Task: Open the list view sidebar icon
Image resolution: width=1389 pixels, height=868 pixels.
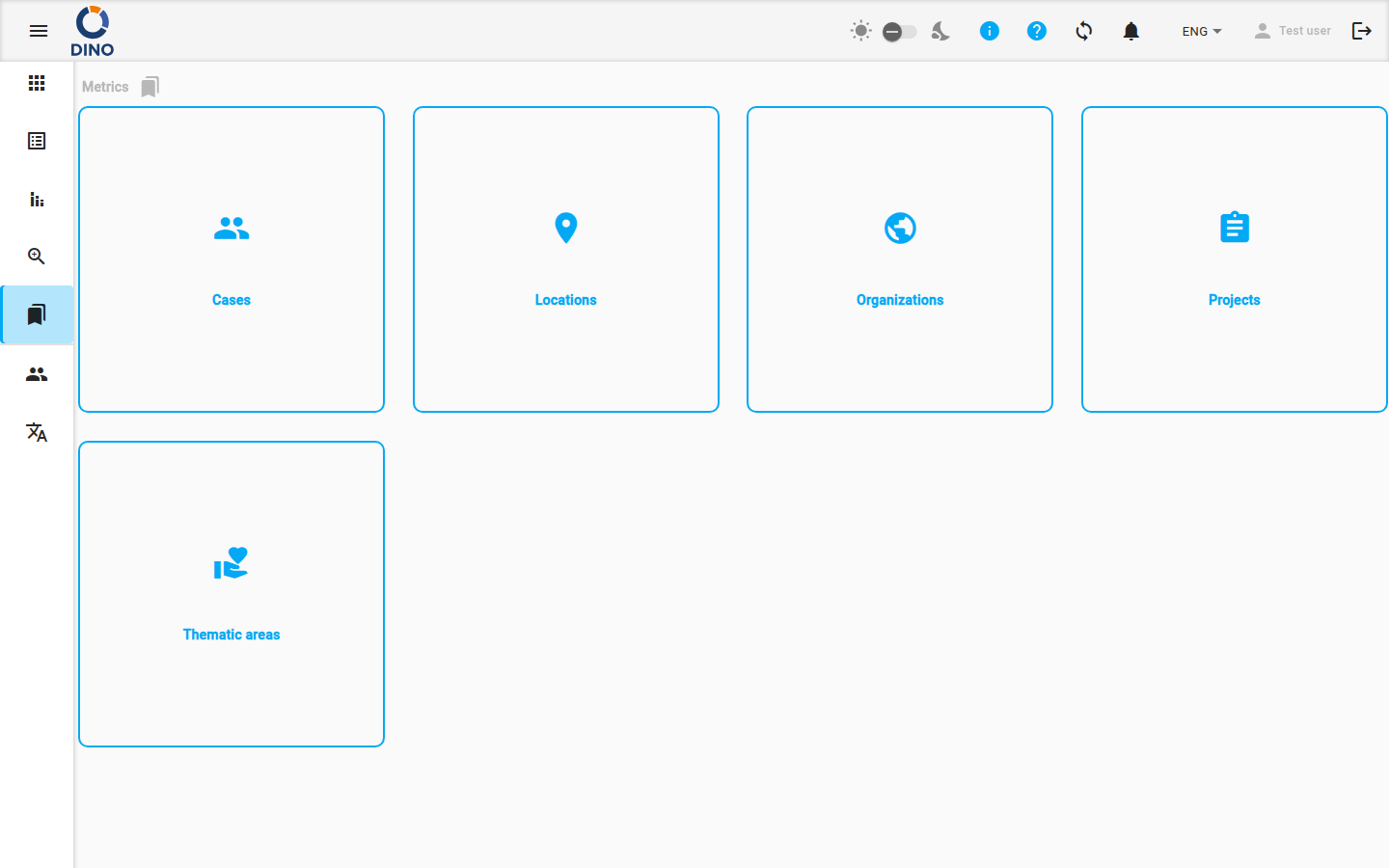Action: pyautogui.click(x=37, y=141)
